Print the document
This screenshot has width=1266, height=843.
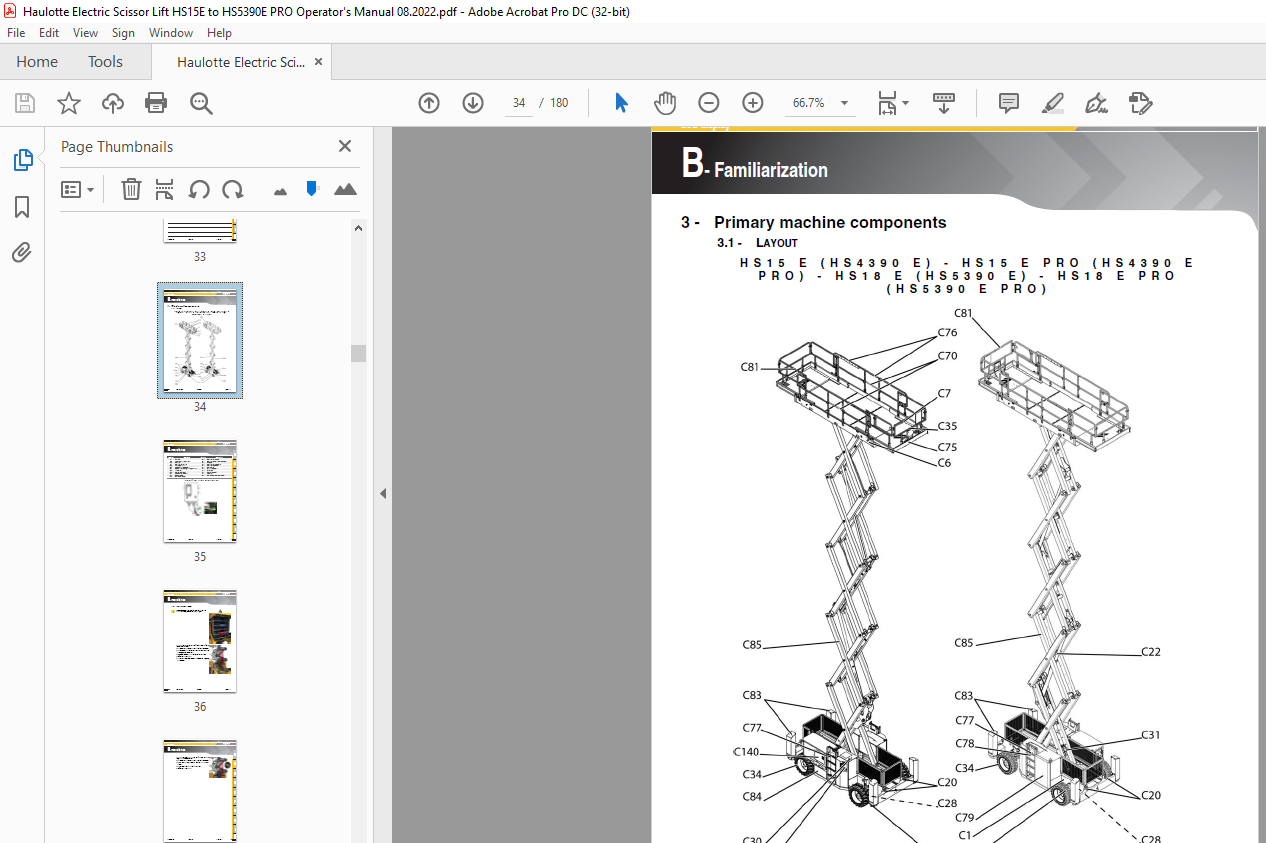156,103
